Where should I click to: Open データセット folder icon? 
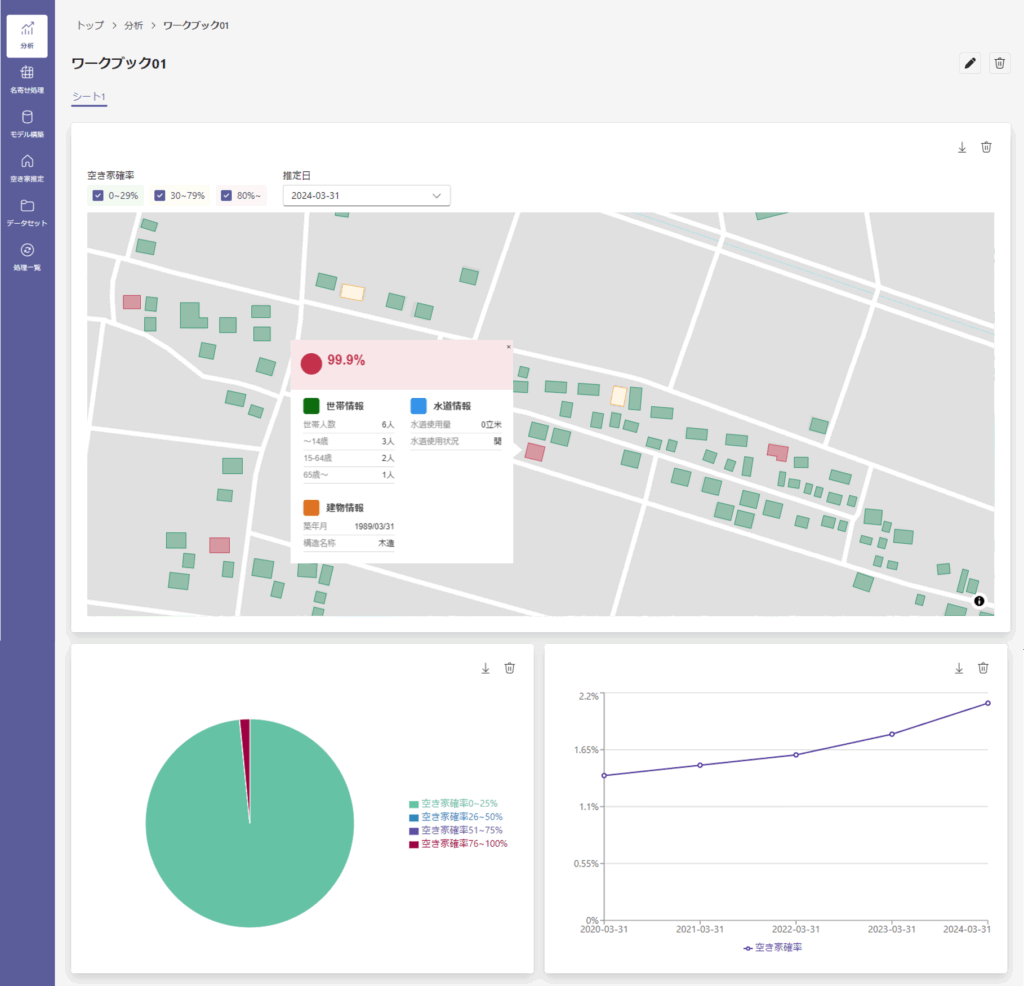tap(27, 213)
